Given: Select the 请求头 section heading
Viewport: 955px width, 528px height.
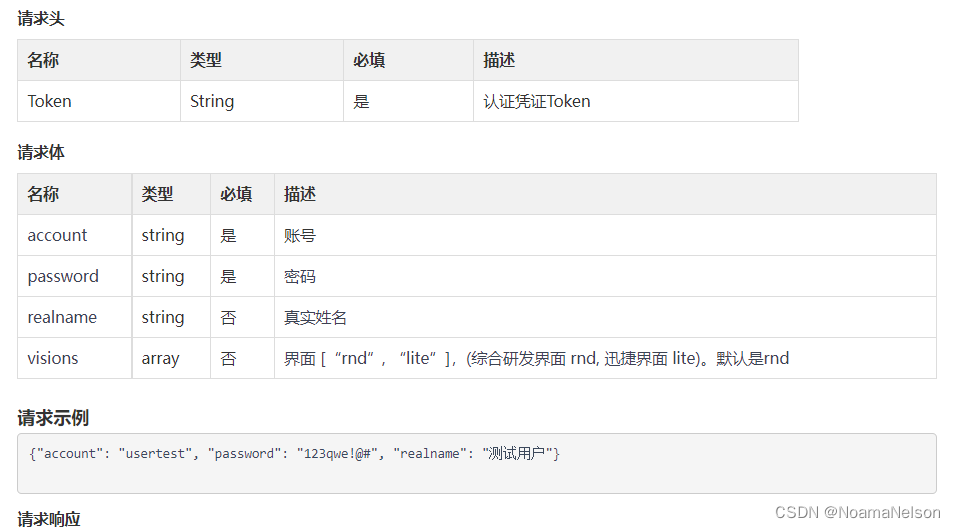Looking at the screenshot, I should coord(41,18).
